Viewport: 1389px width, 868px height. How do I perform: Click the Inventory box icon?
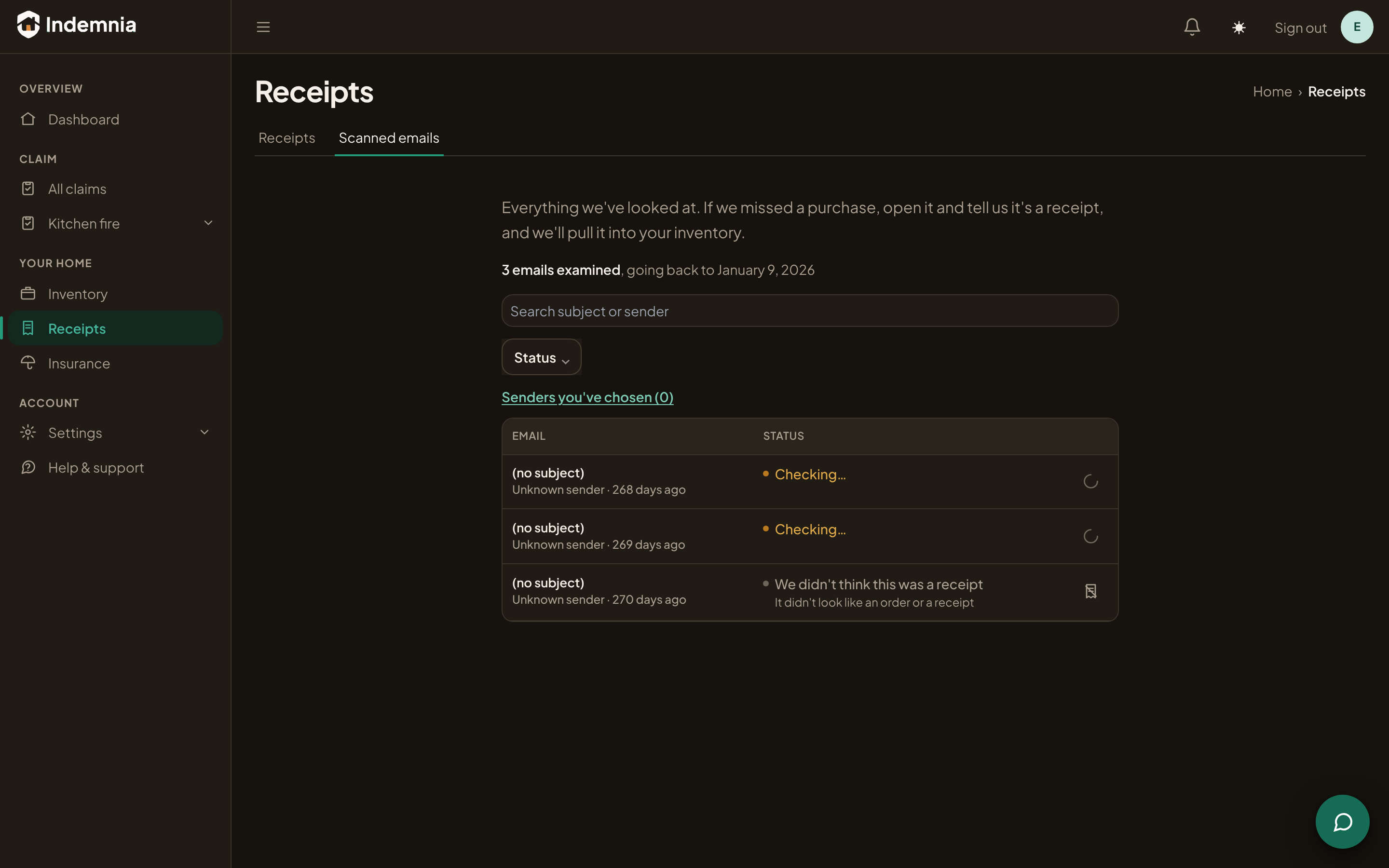pyautogui.click(x=28, y=293)
